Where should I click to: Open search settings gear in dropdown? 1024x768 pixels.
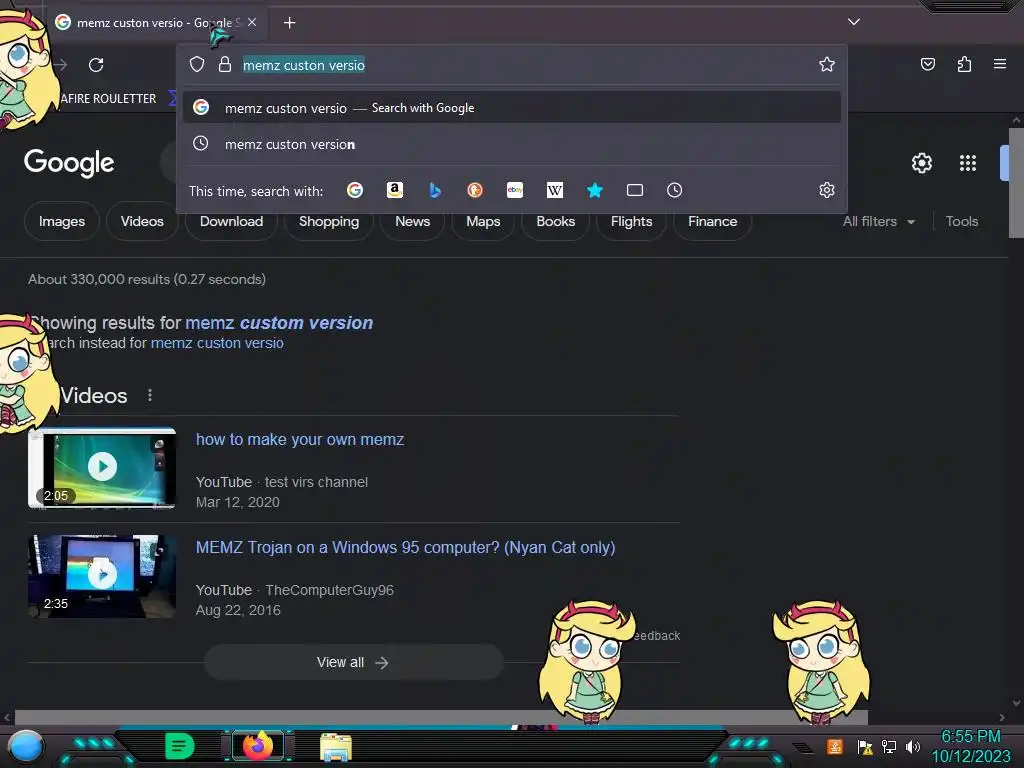click(x=827, y=190)
